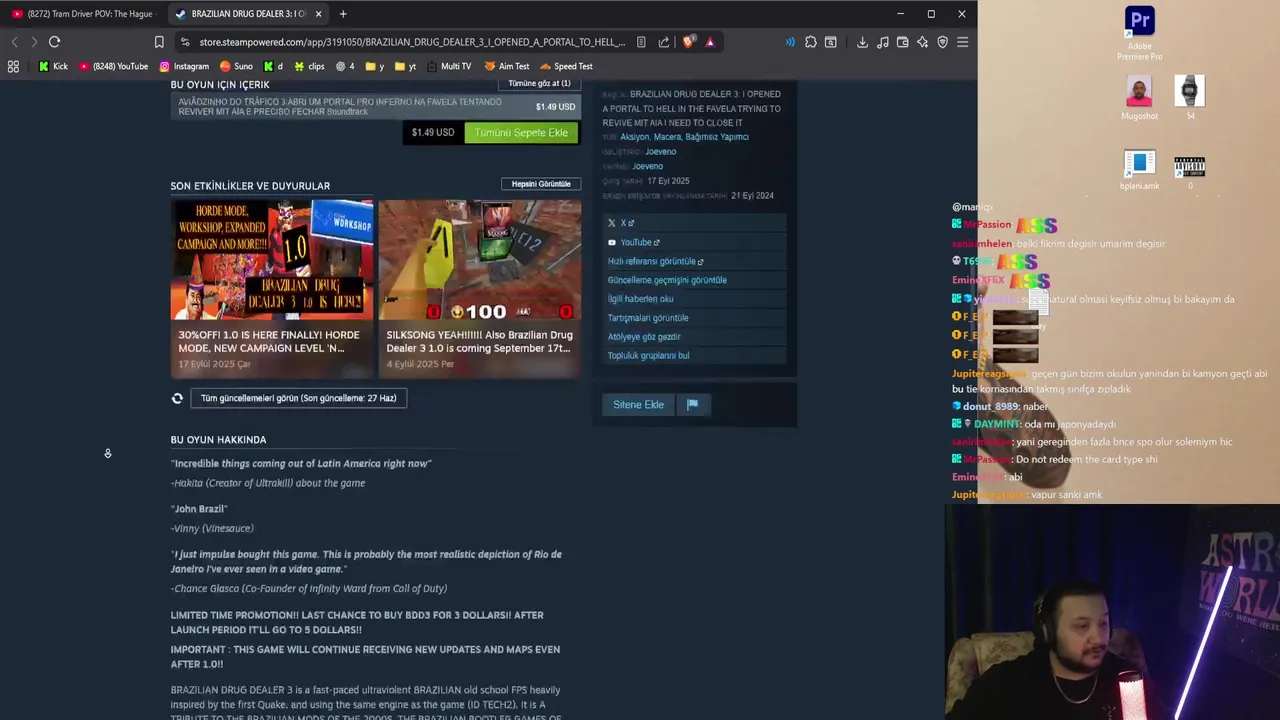Expand the 'y' bookmarks folder
1280x720 pixels.
[375, 66]
